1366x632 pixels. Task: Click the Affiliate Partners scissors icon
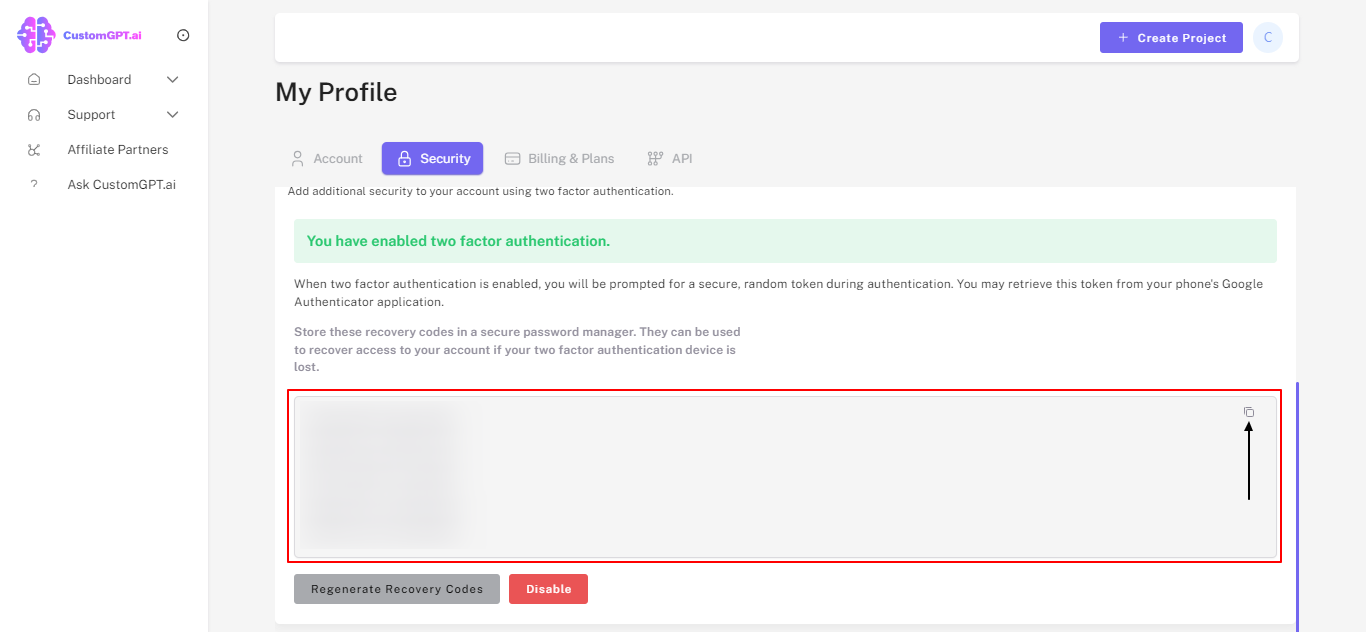coord(35,149)
